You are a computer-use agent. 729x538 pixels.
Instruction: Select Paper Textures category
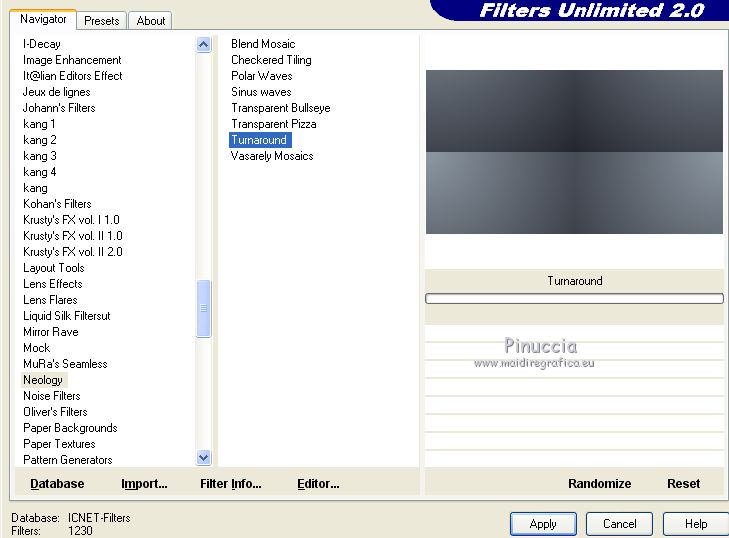click(x=59, y=444)
